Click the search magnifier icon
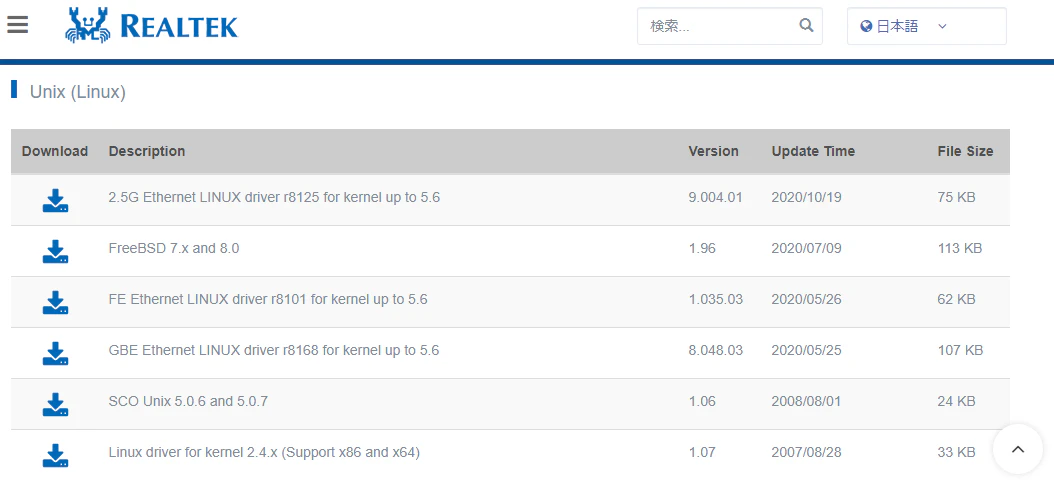The height and width of the screenshot is (488, 1054). pos(806,26)
